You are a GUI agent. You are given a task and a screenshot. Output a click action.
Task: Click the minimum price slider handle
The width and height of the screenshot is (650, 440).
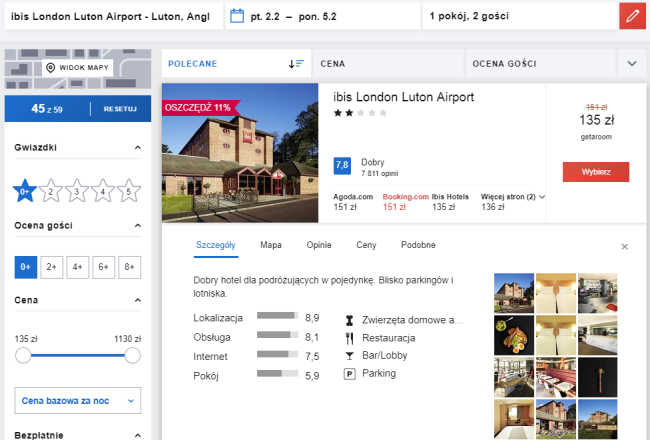click(x=23, y=356)
